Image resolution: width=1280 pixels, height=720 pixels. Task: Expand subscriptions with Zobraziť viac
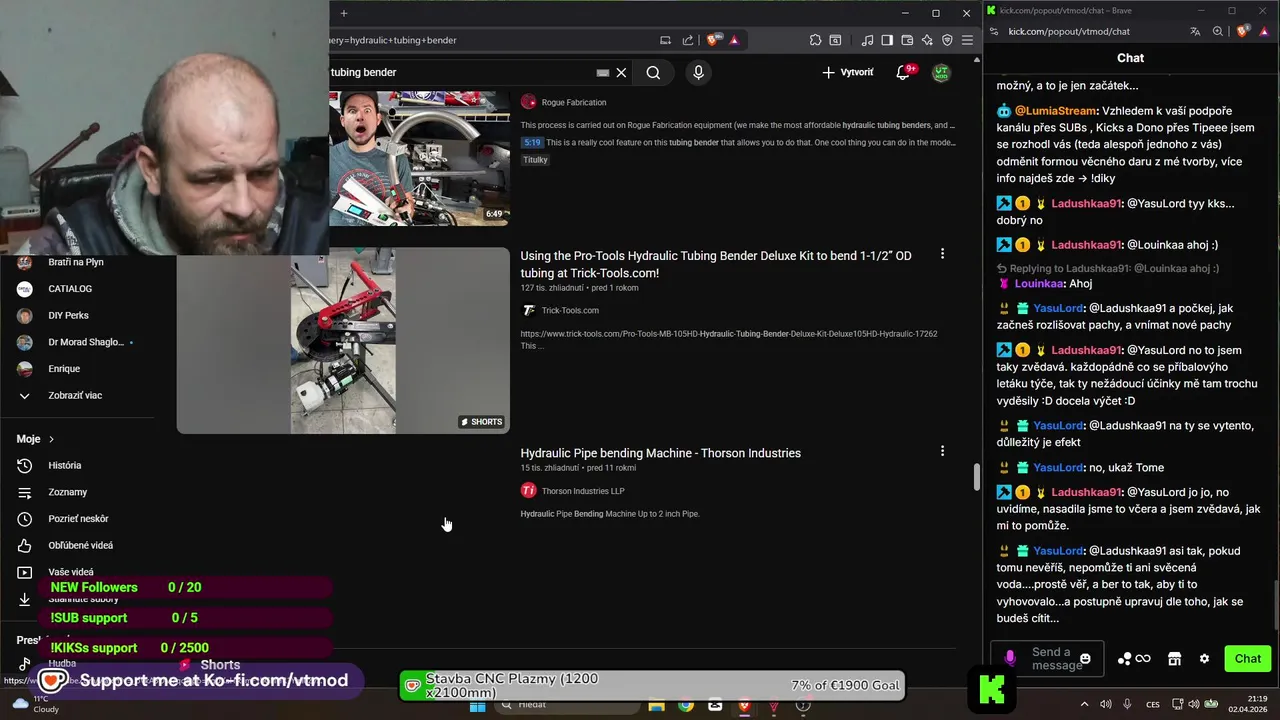(x=75, y=395)
